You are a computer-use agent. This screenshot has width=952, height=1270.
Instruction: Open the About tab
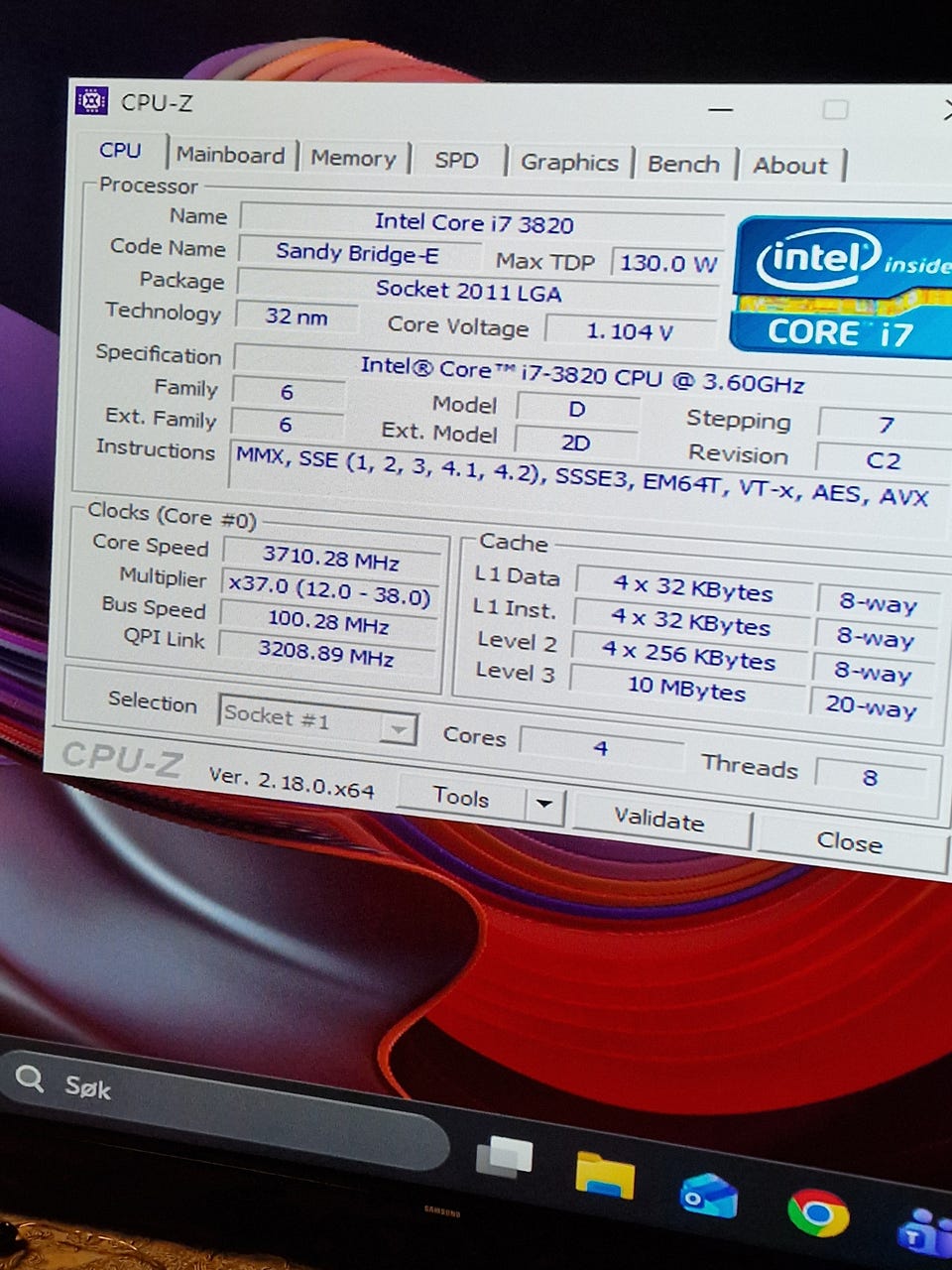[789, 166]
